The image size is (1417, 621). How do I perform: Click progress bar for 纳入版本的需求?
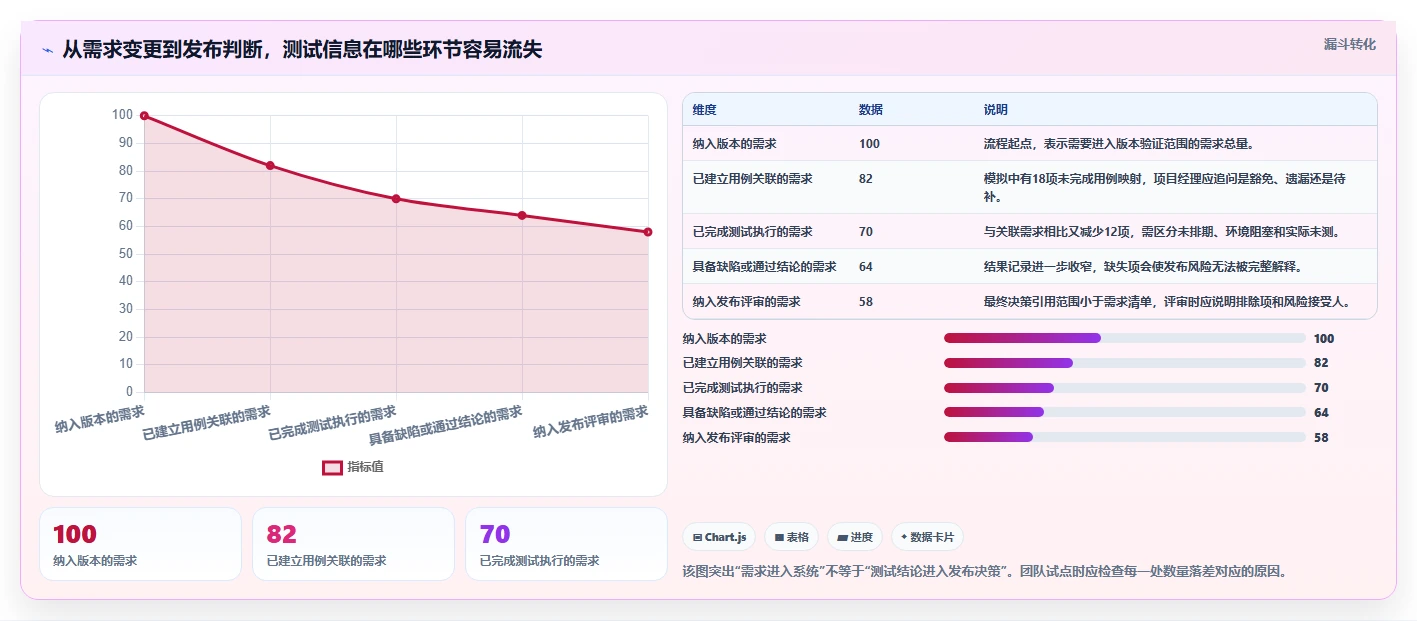(1125, 338)
